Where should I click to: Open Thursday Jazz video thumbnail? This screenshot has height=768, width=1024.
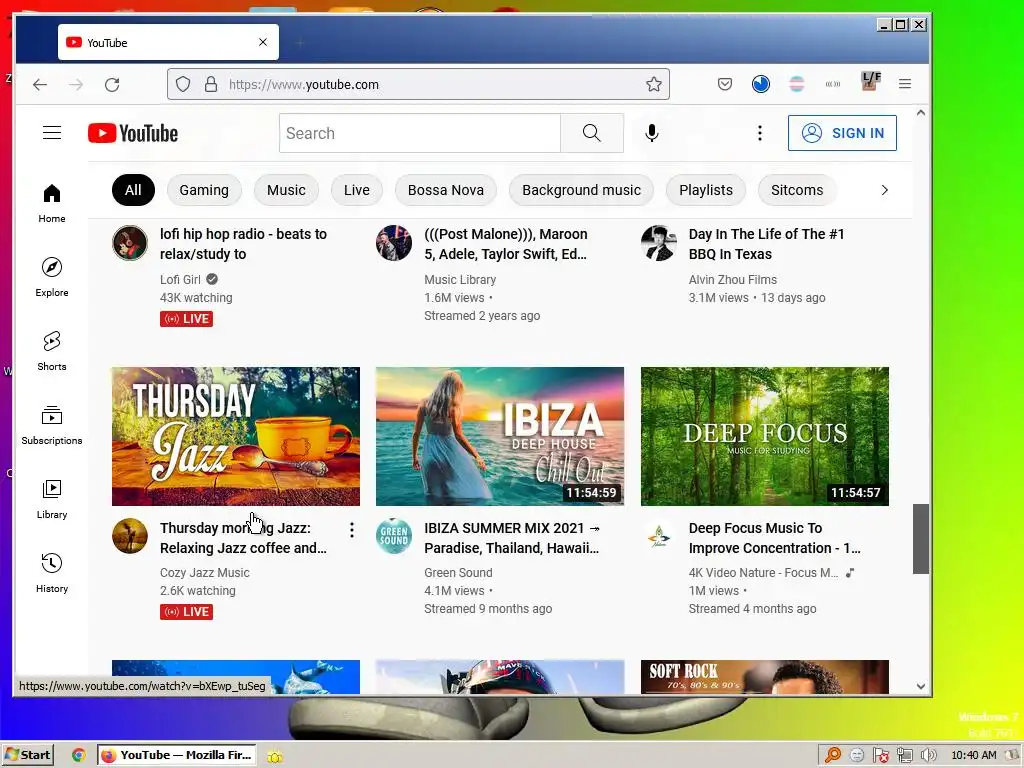(x=236, y=436)
